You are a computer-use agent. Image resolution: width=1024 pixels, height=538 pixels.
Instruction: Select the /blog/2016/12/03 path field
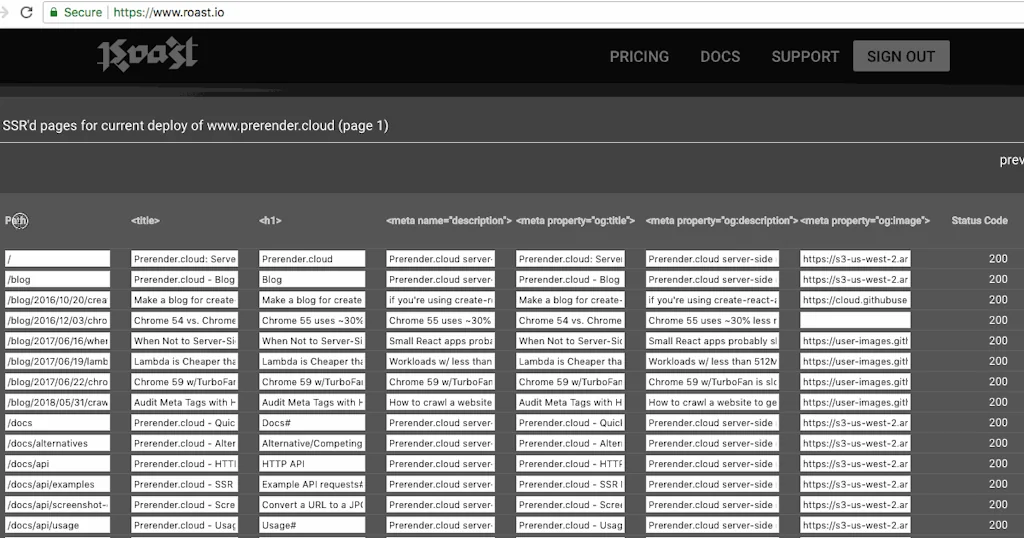[x=57, y=320]
